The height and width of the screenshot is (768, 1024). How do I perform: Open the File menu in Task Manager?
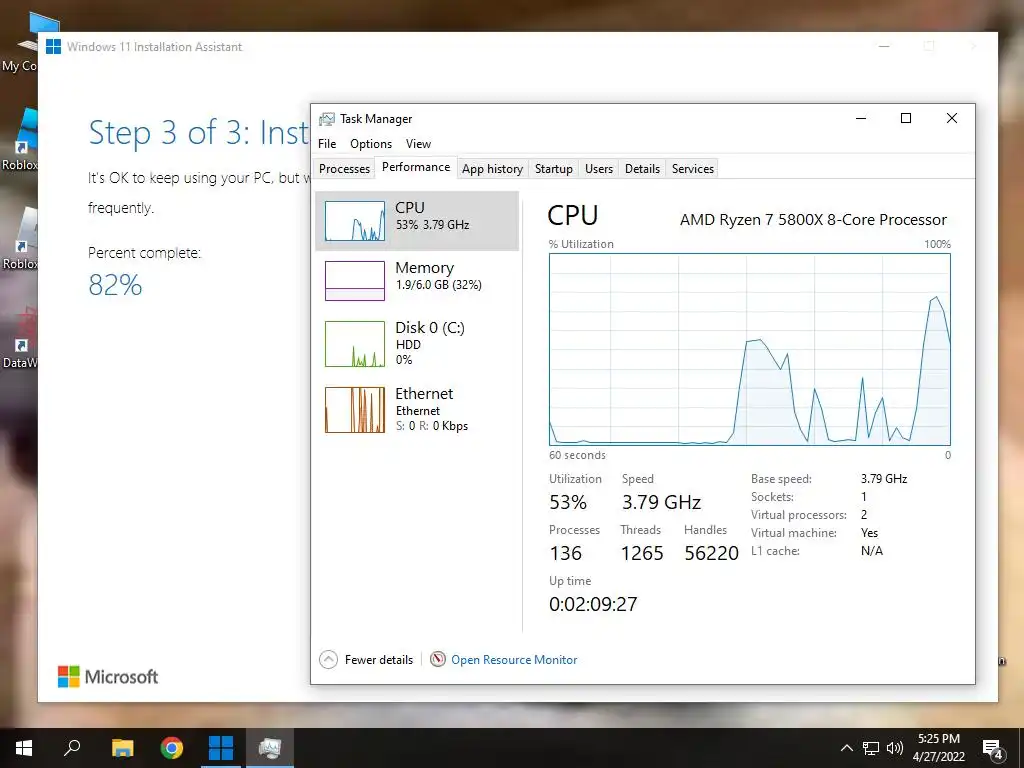327,144
